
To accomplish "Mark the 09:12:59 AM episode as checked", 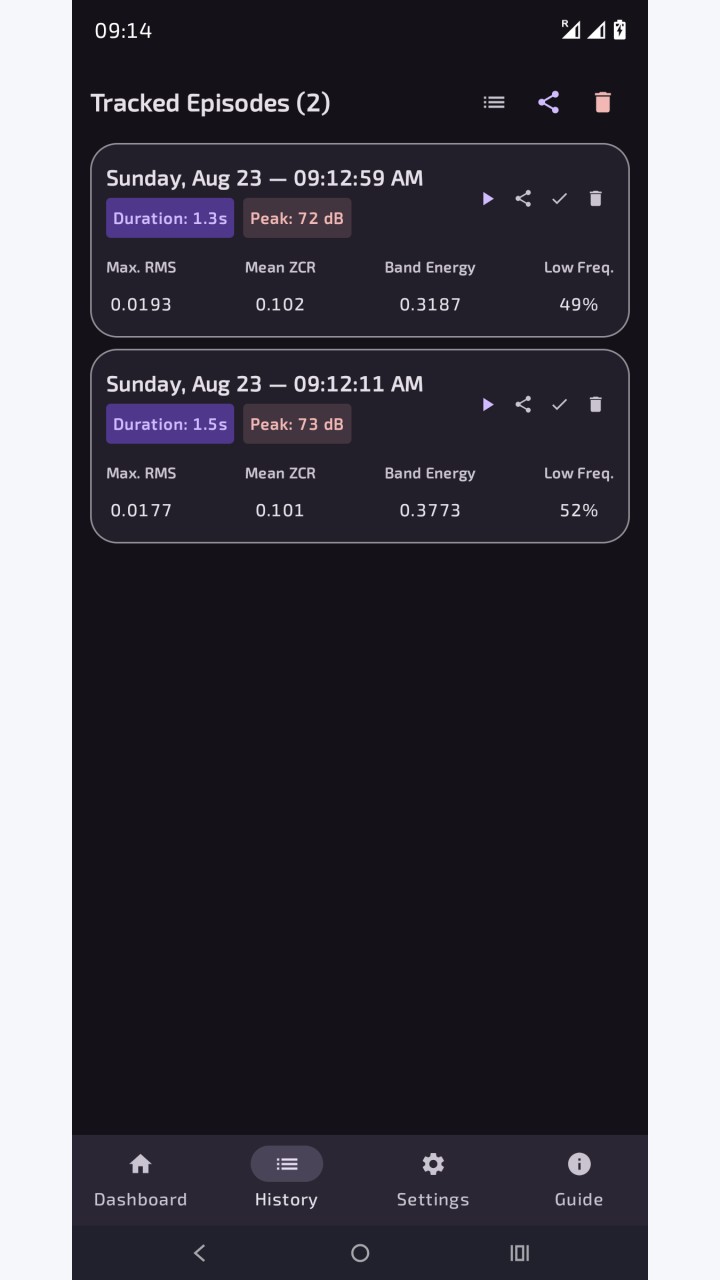I will 559,199.
